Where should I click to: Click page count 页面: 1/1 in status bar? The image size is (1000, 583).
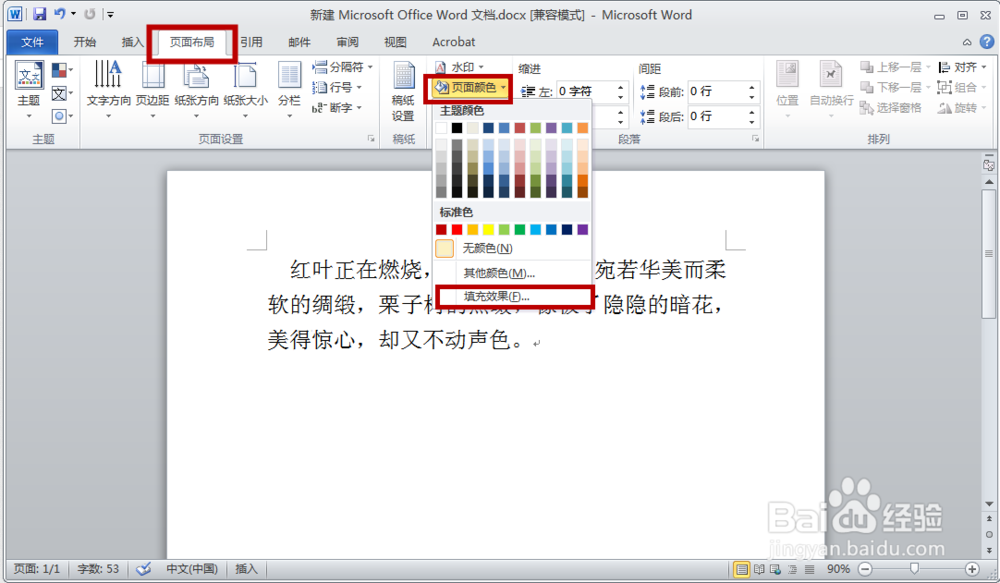pyautogui.click(x=37, y=569)
